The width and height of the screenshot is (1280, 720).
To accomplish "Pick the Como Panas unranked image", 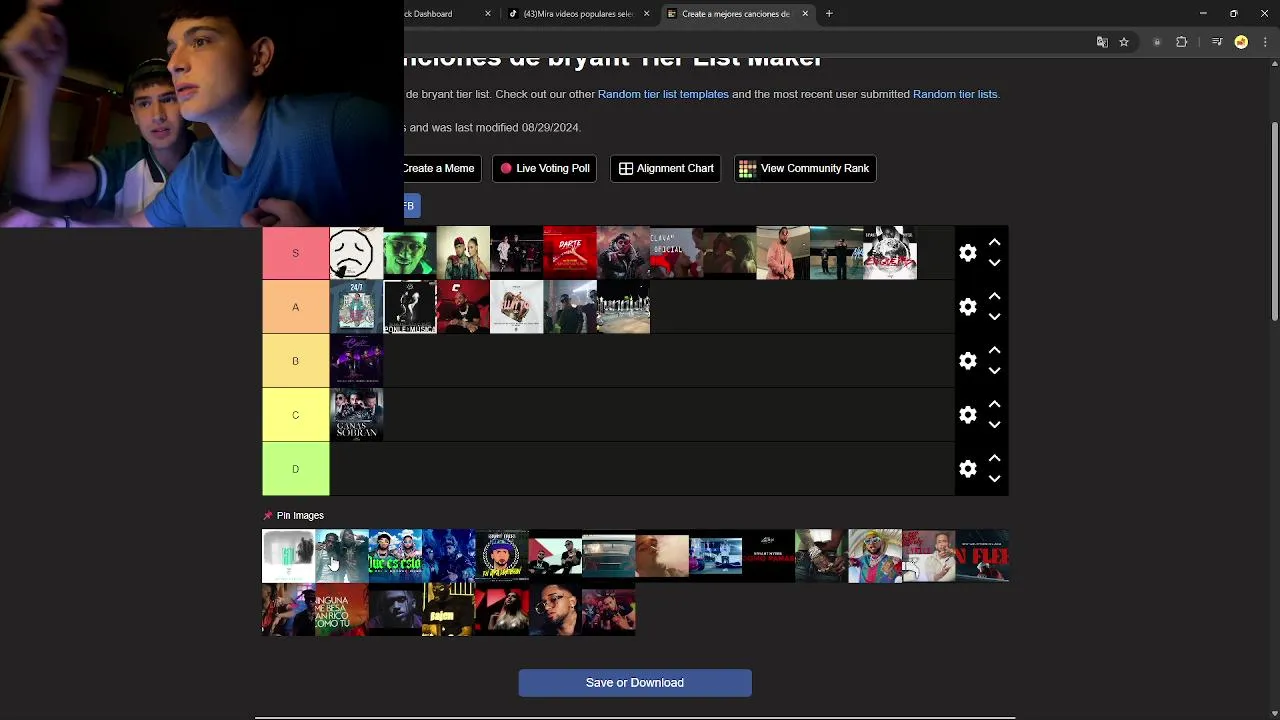I will click(x=769, y=556).
